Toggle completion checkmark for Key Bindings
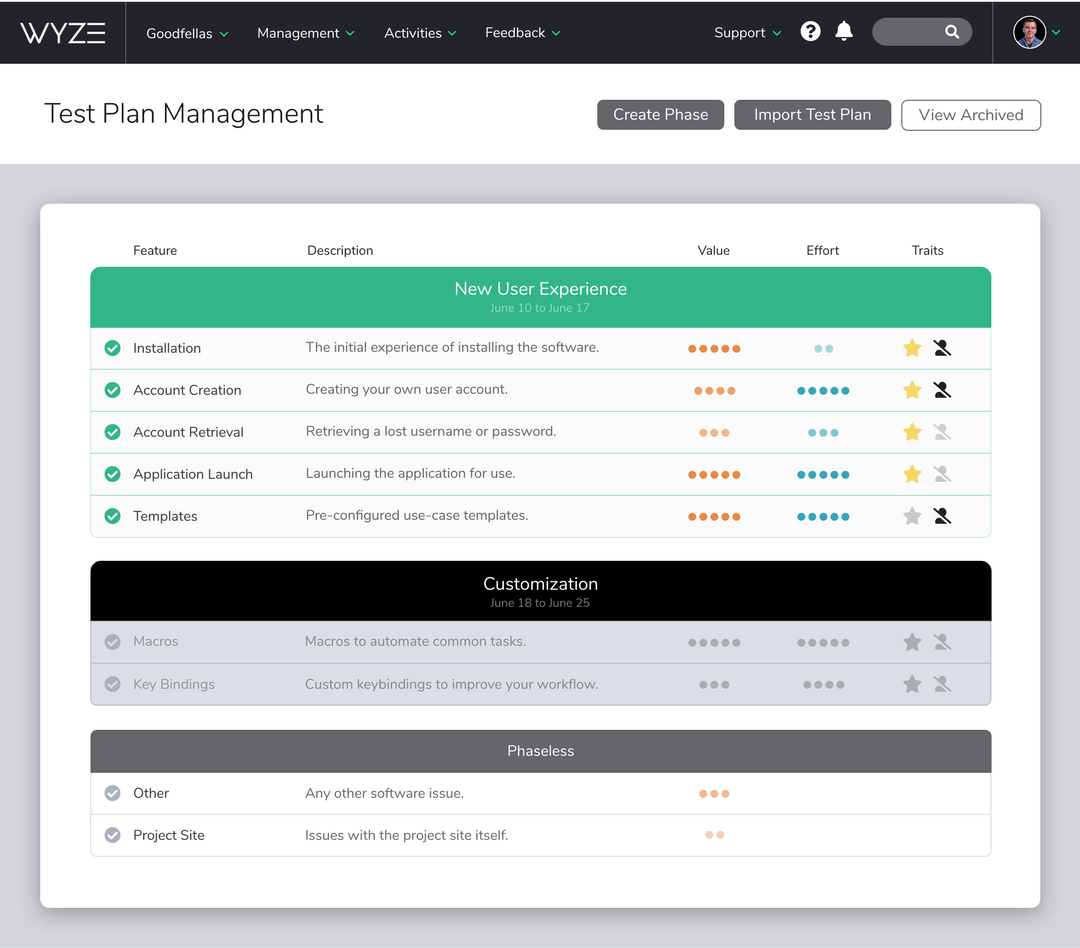Image resolution: width=1080 pixels, height=948 pixels. [112, 684]
